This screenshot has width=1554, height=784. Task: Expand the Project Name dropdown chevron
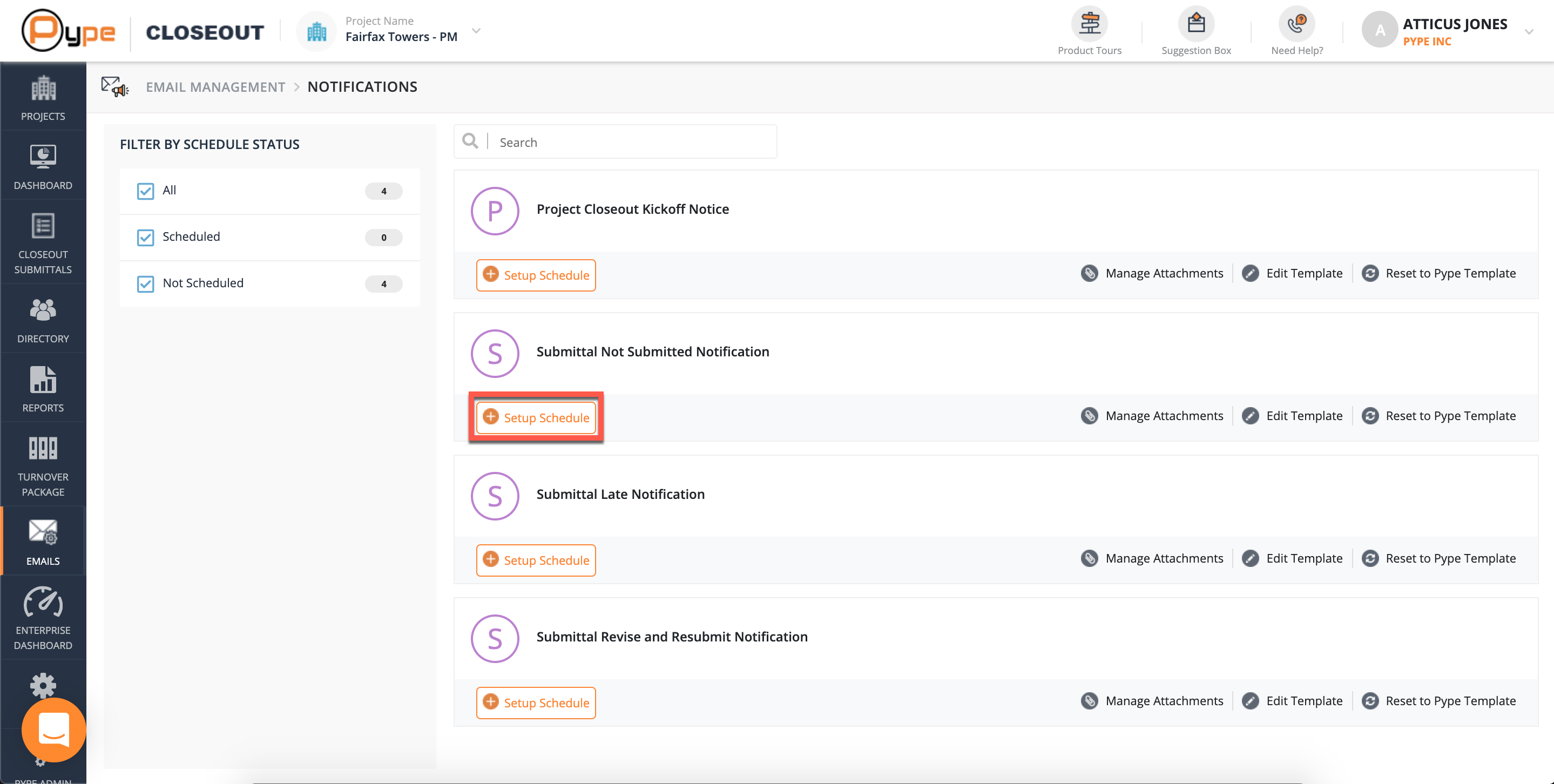click(476, 30)
